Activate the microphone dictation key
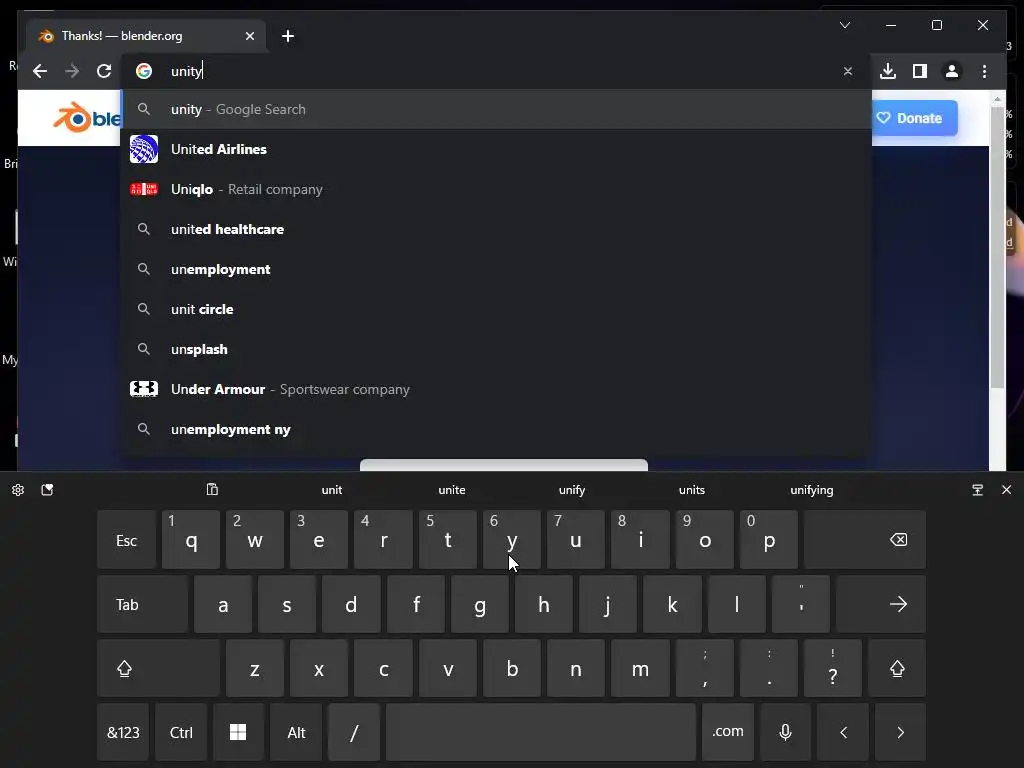The height and width of the screenshot is (768, 1024). [x=786, y=732]
